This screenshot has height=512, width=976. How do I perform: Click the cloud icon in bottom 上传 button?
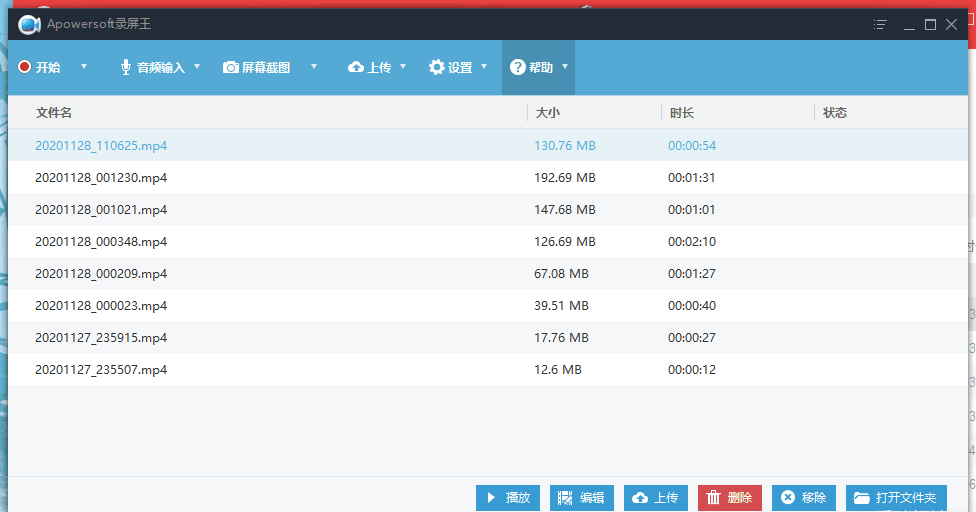pos(640,498)
